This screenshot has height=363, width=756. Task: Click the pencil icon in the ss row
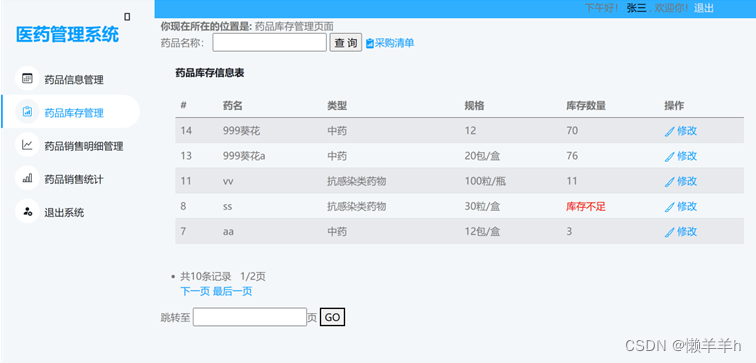(x=669, y=207)
